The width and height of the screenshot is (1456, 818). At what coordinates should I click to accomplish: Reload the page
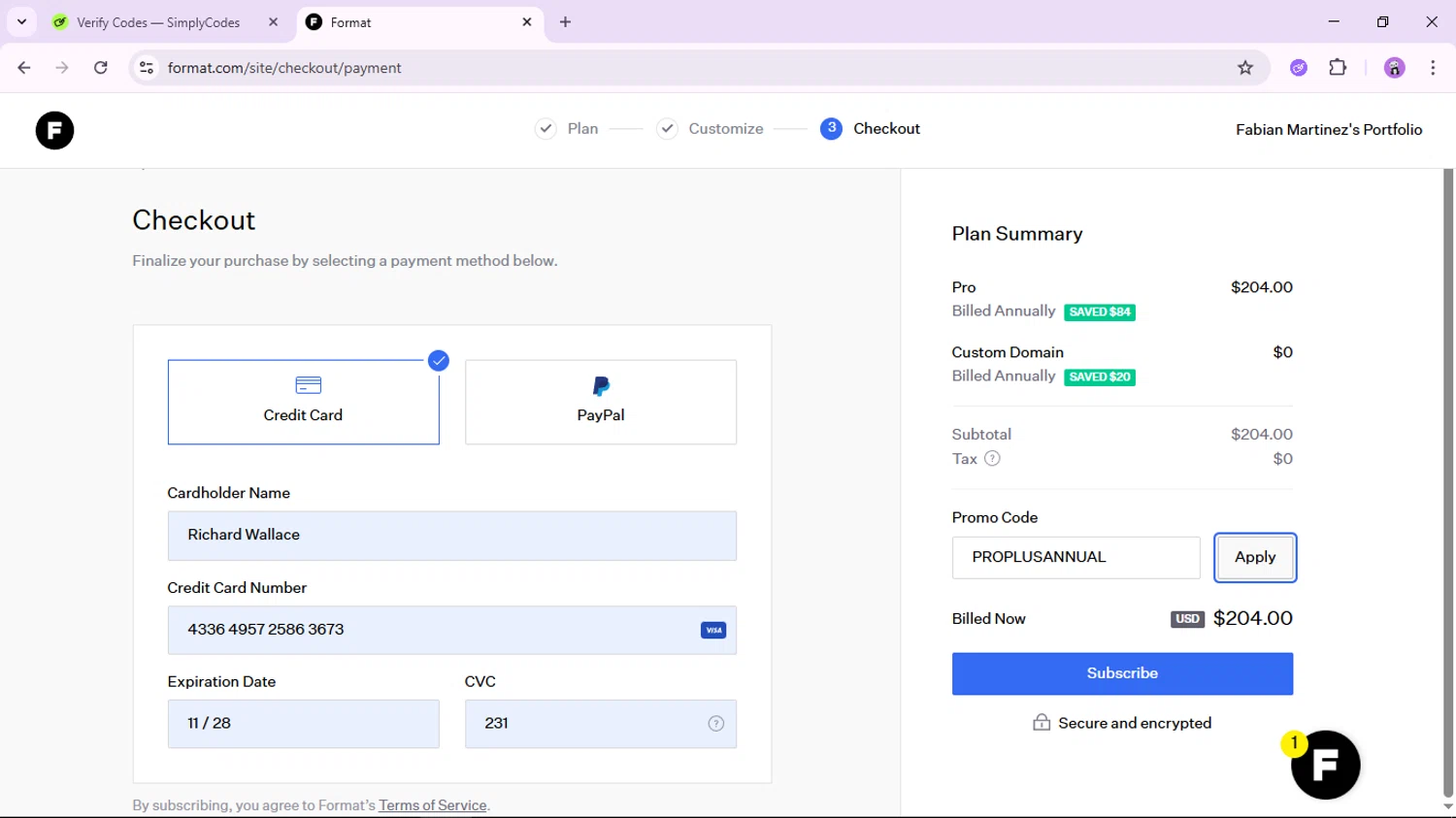(x=101, y=68)
